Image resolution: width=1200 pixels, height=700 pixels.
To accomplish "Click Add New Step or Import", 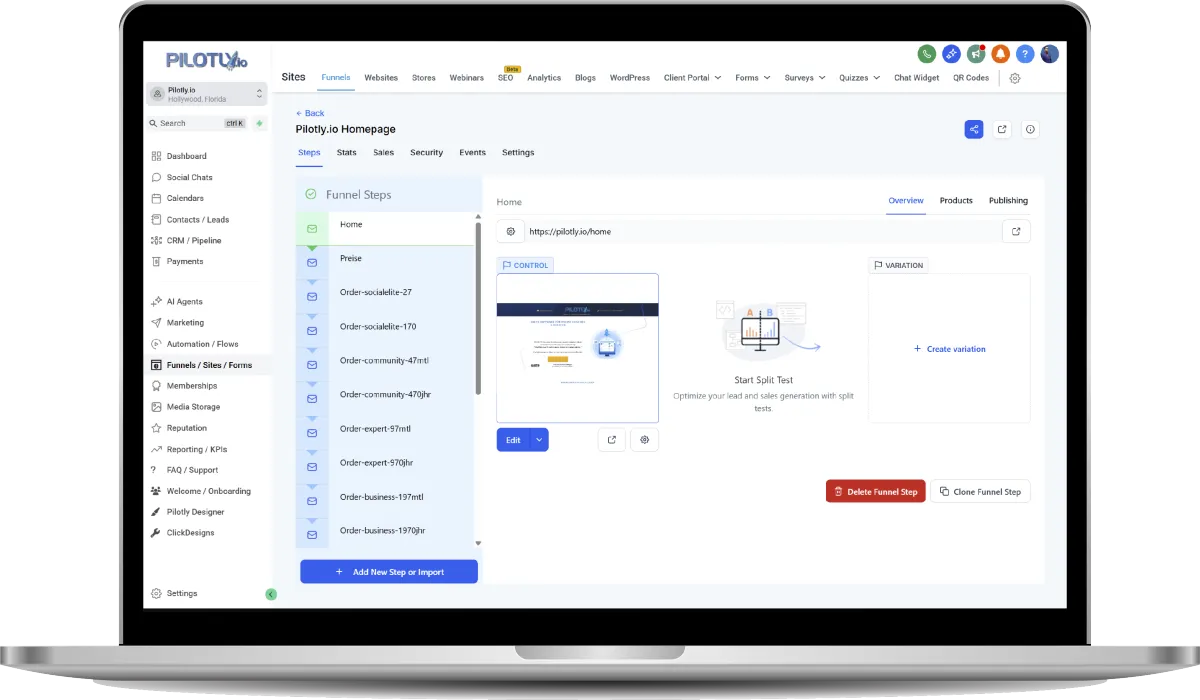I will coord(389,572).
